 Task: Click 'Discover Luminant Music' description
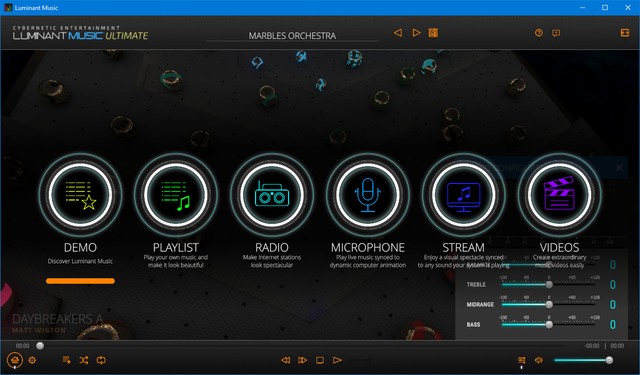coord(80,261)
